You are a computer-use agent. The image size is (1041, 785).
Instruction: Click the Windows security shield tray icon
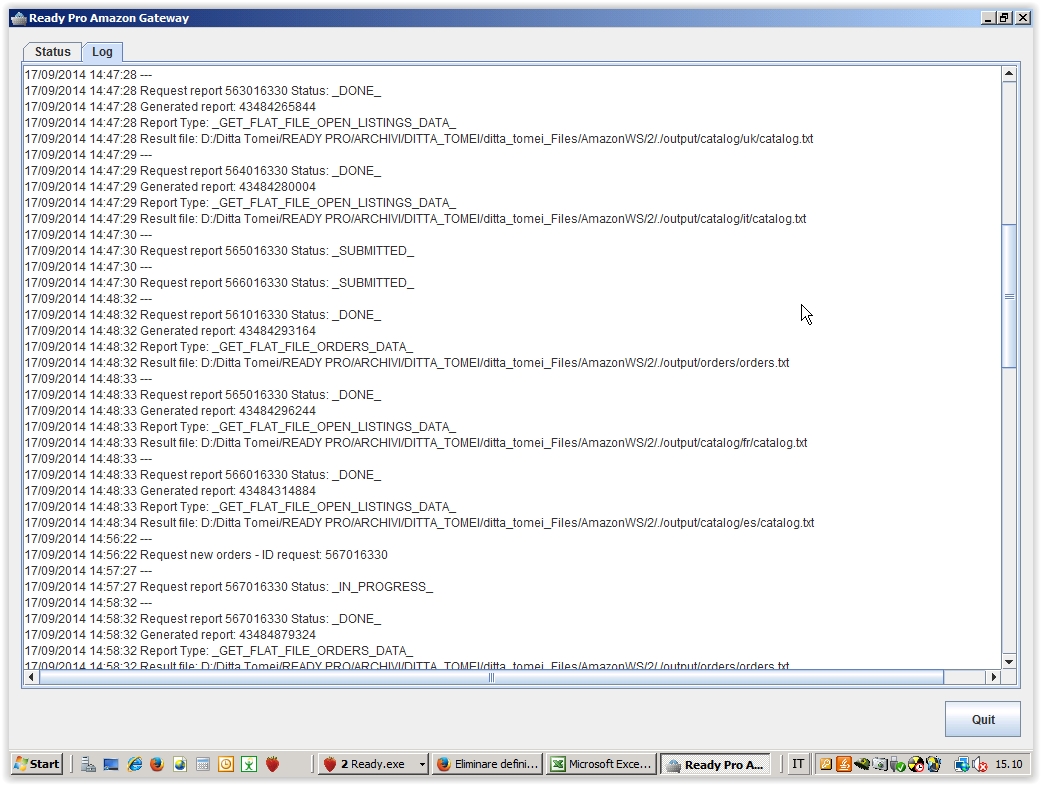click(x=933, y=764)
